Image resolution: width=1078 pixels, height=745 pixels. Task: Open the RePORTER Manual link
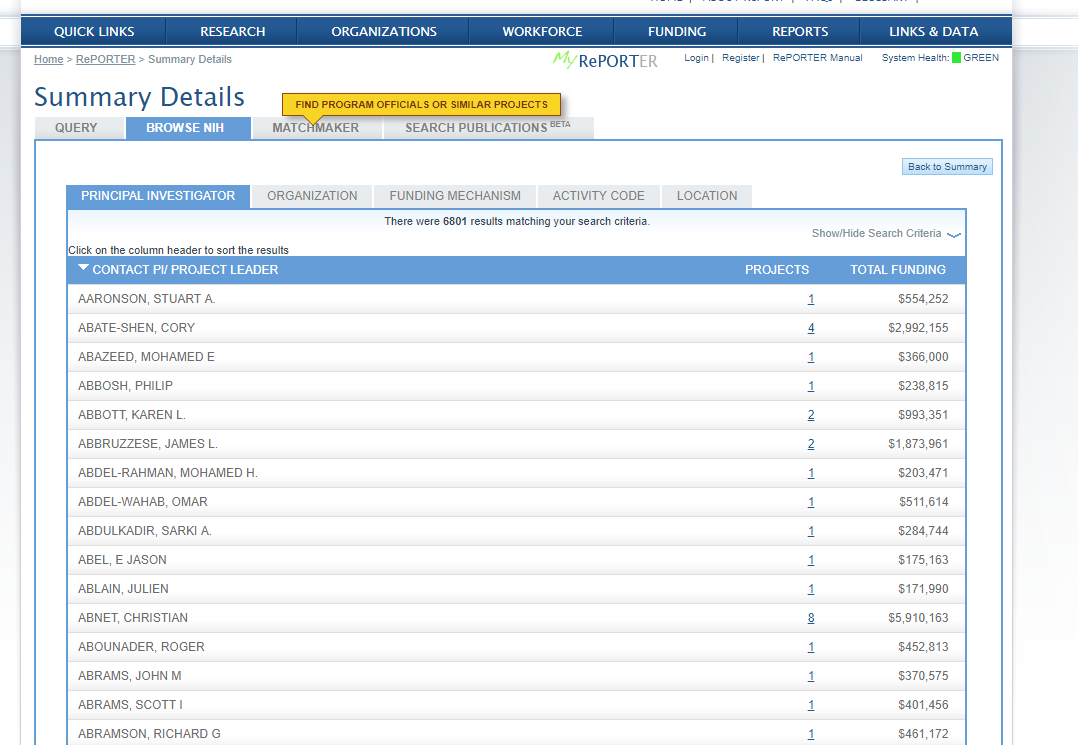817,58
